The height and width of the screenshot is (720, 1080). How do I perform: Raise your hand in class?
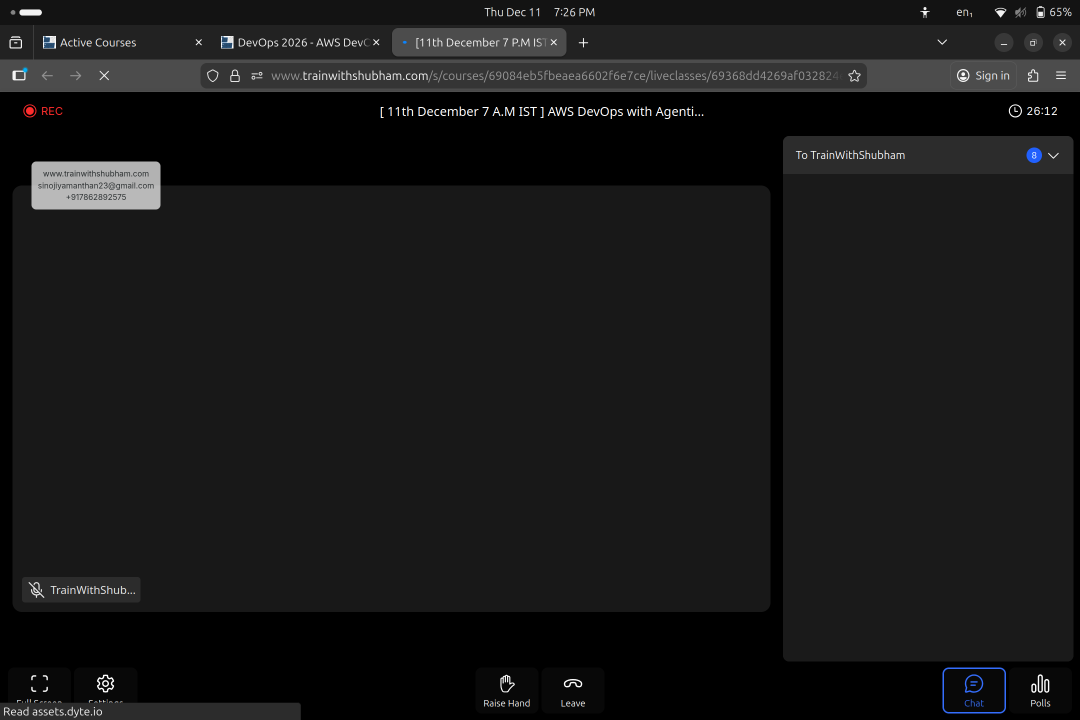point(506,690)
